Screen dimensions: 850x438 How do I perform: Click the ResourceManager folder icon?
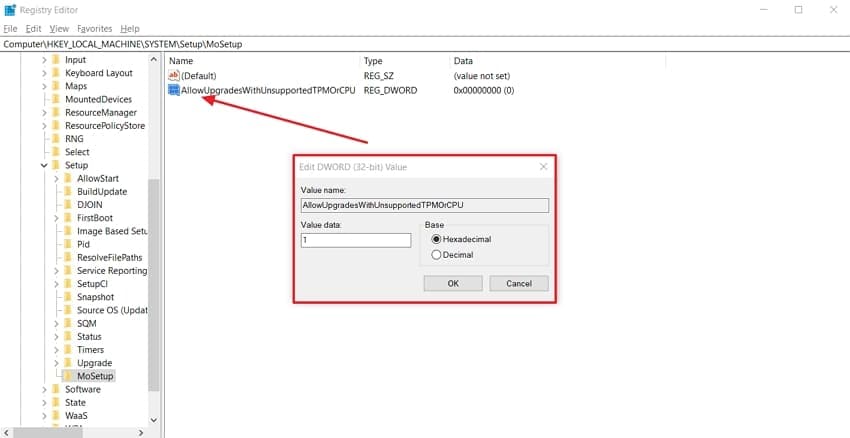point(55,112)
